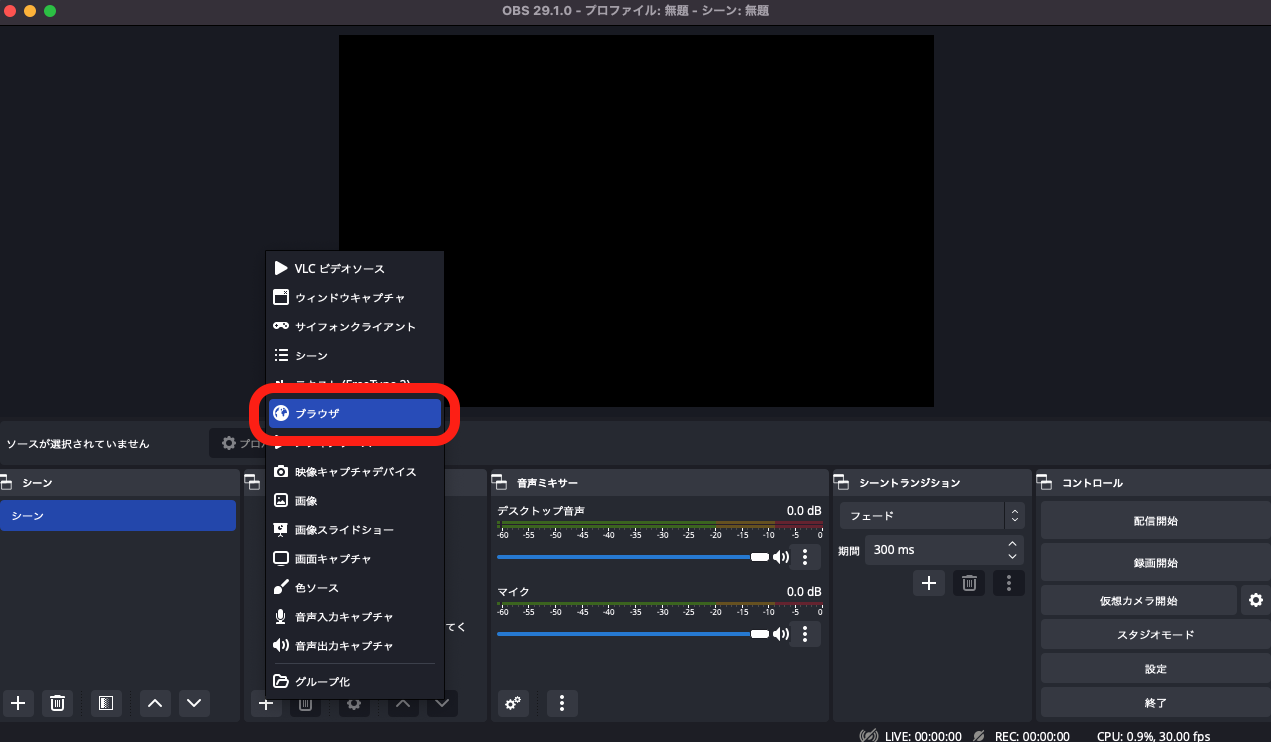Open advanced audio properties gears icon in 音声ミキサー
1271x742 pixels.
point(513,703)
